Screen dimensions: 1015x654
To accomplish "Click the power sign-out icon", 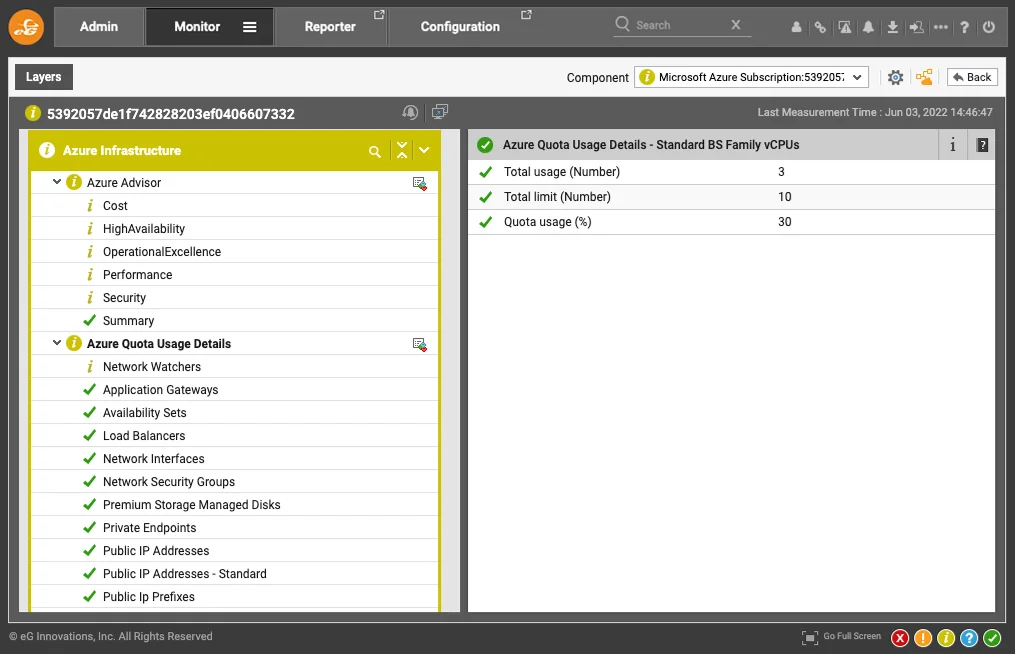I will click(x=988, y=27).
